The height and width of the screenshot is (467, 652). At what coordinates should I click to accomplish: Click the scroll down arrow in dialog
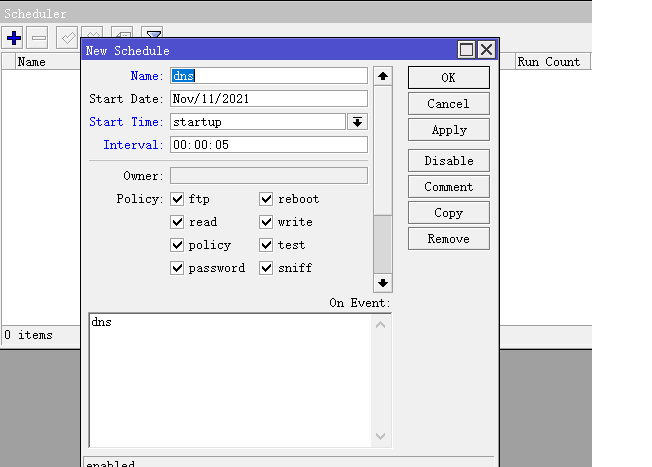click(383, 283)
